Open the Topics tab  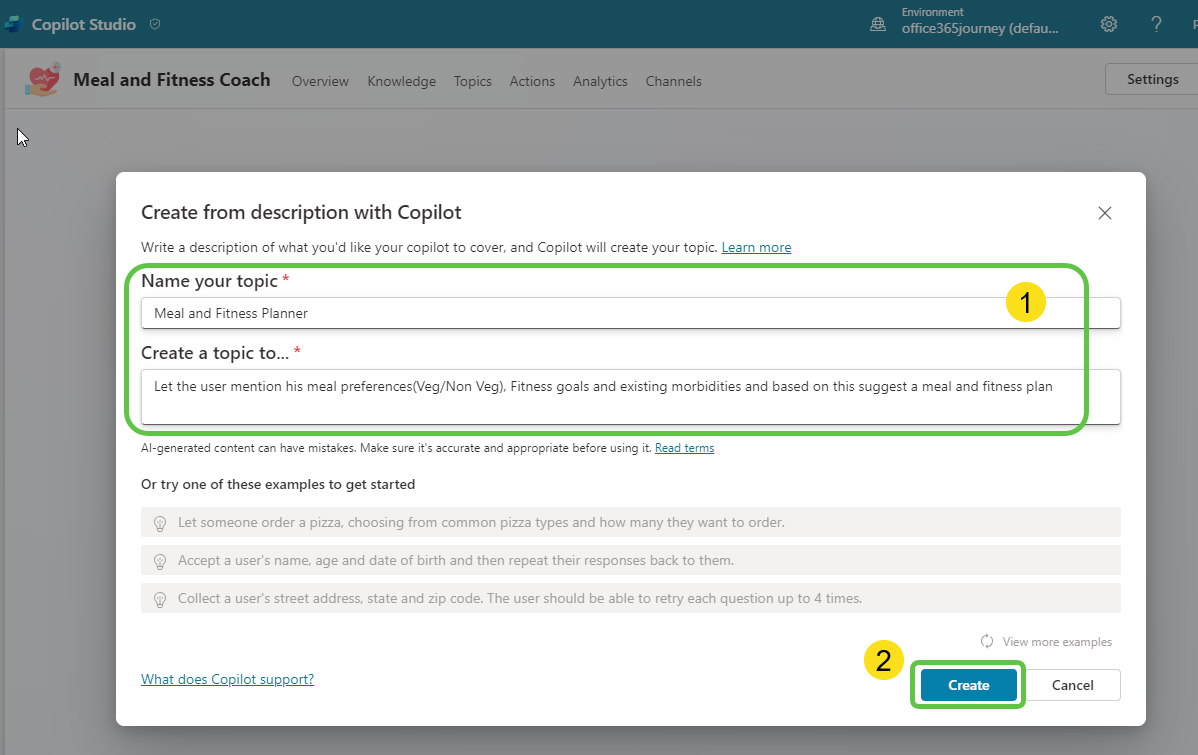coord(472,81)
